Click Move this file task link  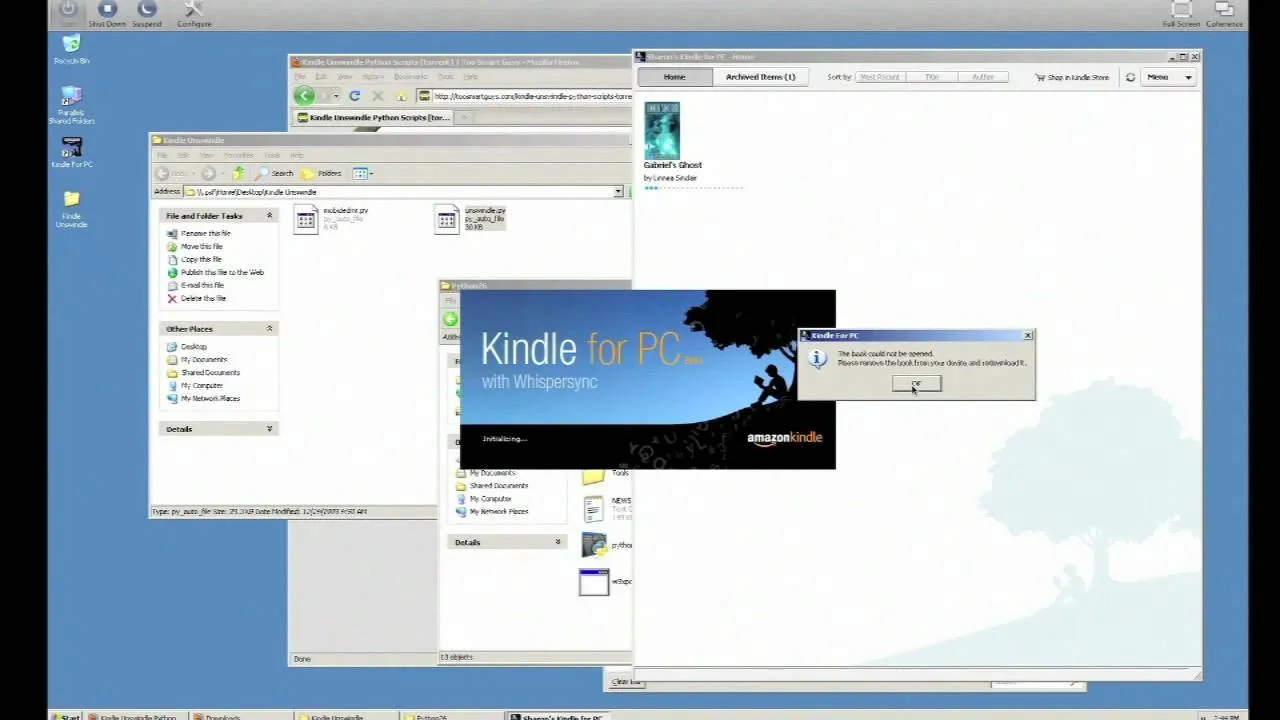point(201,246)
